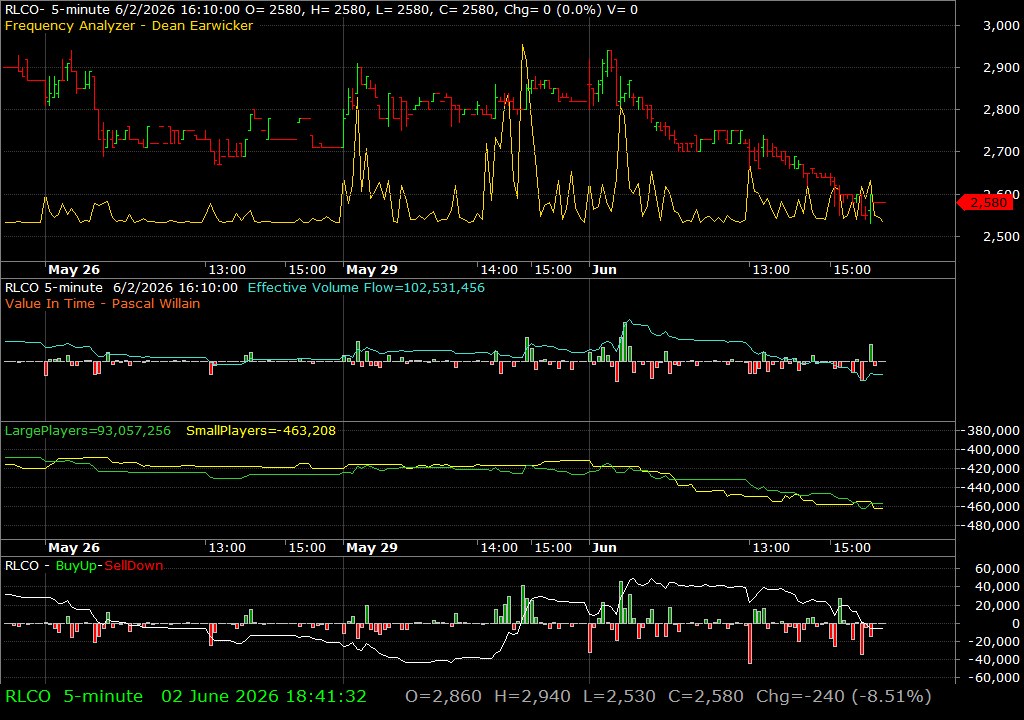This screenshot has width=1024, height=720.
Task: Click 'RLCO 5-minute' in the green status bar
Action: [74, 696]
